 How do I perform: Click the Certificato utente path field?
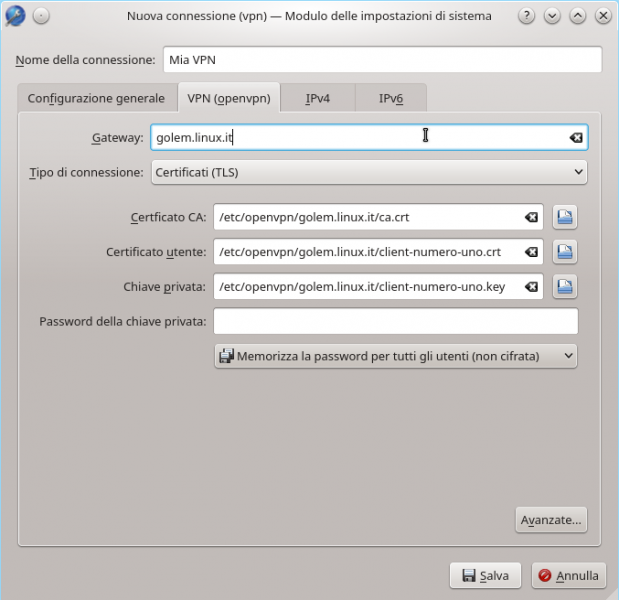point(378,252)
